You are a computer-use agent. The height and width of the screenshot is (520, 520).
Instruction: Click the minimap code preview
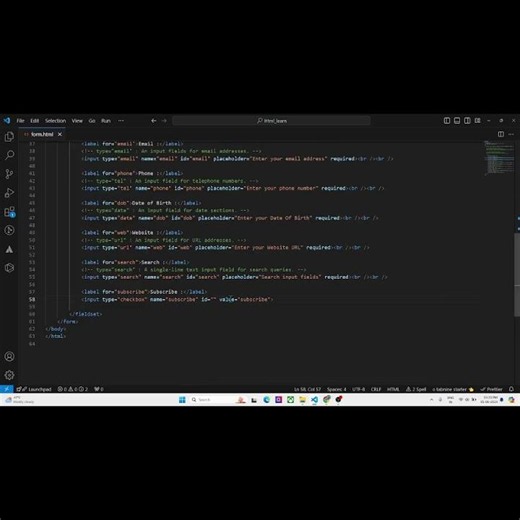point(499,157)
